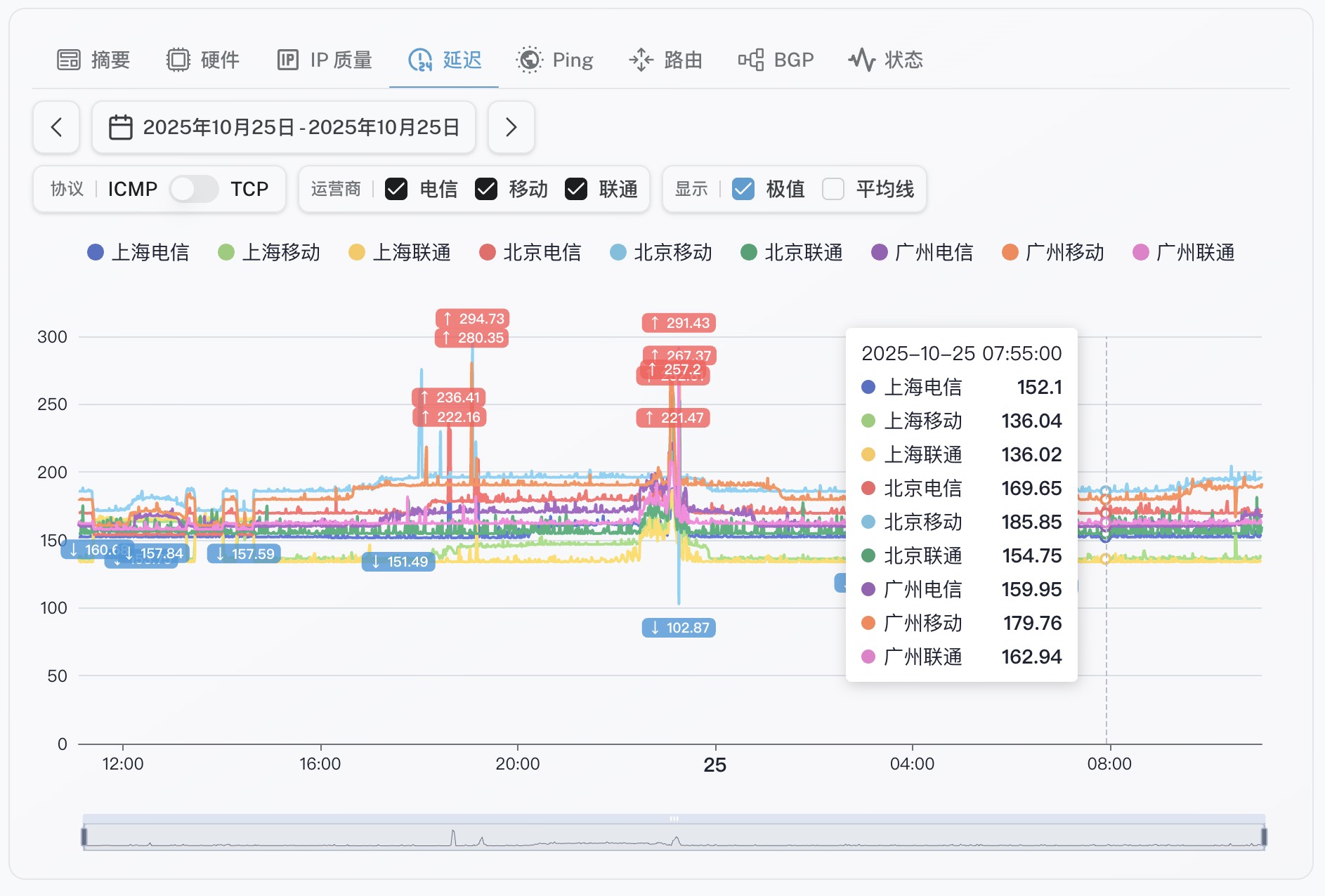Go to previous date with left chevron
Image resolution: width=1325 pixels, height=896 pixels.
pyautogui.click(x=56, y=127)
